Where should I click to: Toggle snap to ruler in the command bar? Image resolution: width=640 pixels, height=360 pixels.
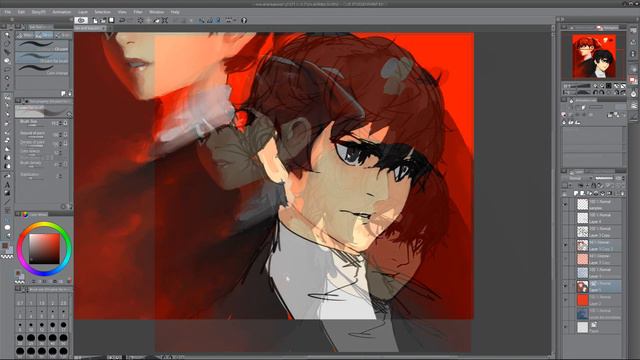202,20
